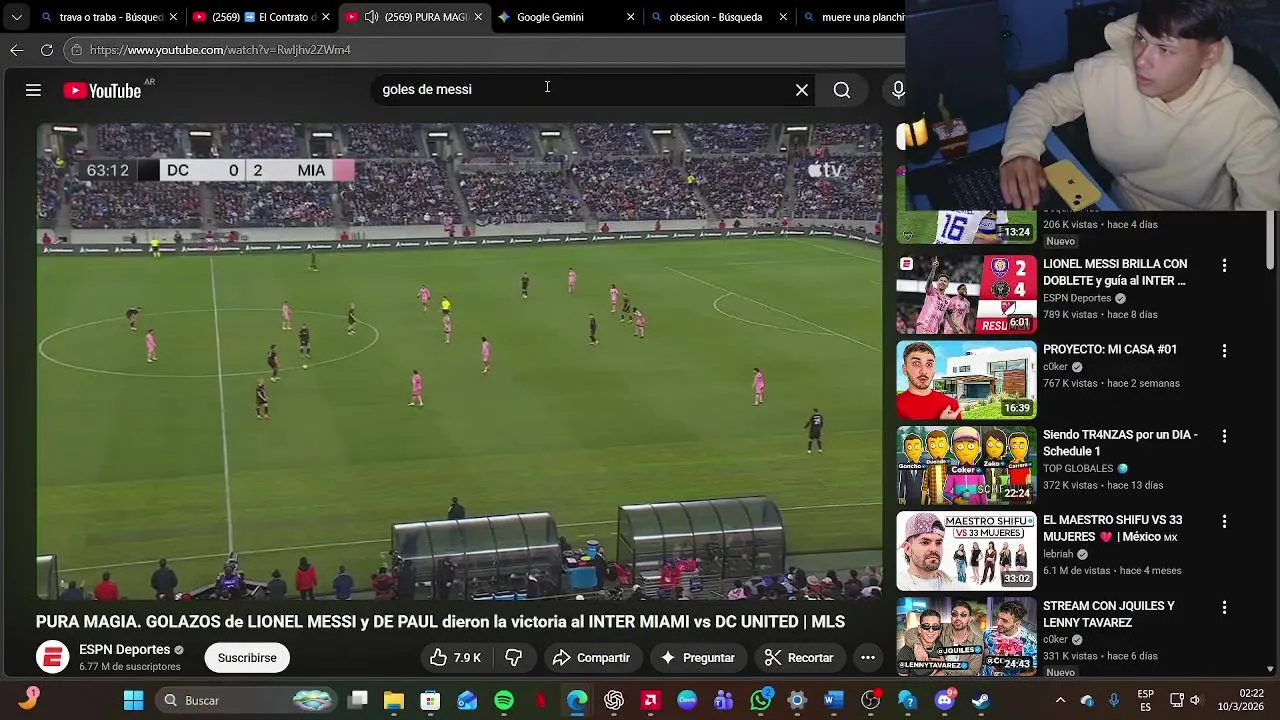Run search with the magnifier button

point(842,90)
